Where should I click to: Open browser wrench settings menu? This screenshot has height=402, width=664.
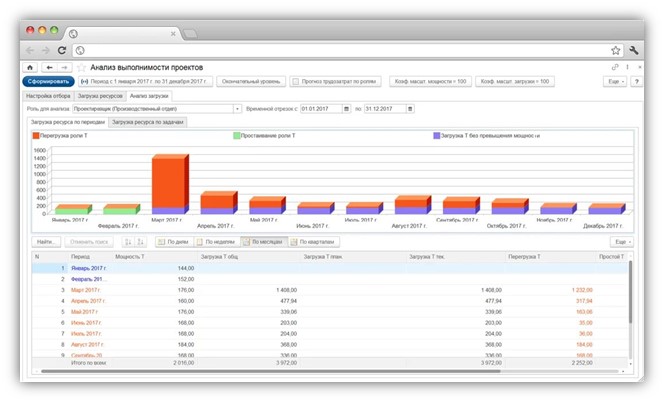coord(633,49)
